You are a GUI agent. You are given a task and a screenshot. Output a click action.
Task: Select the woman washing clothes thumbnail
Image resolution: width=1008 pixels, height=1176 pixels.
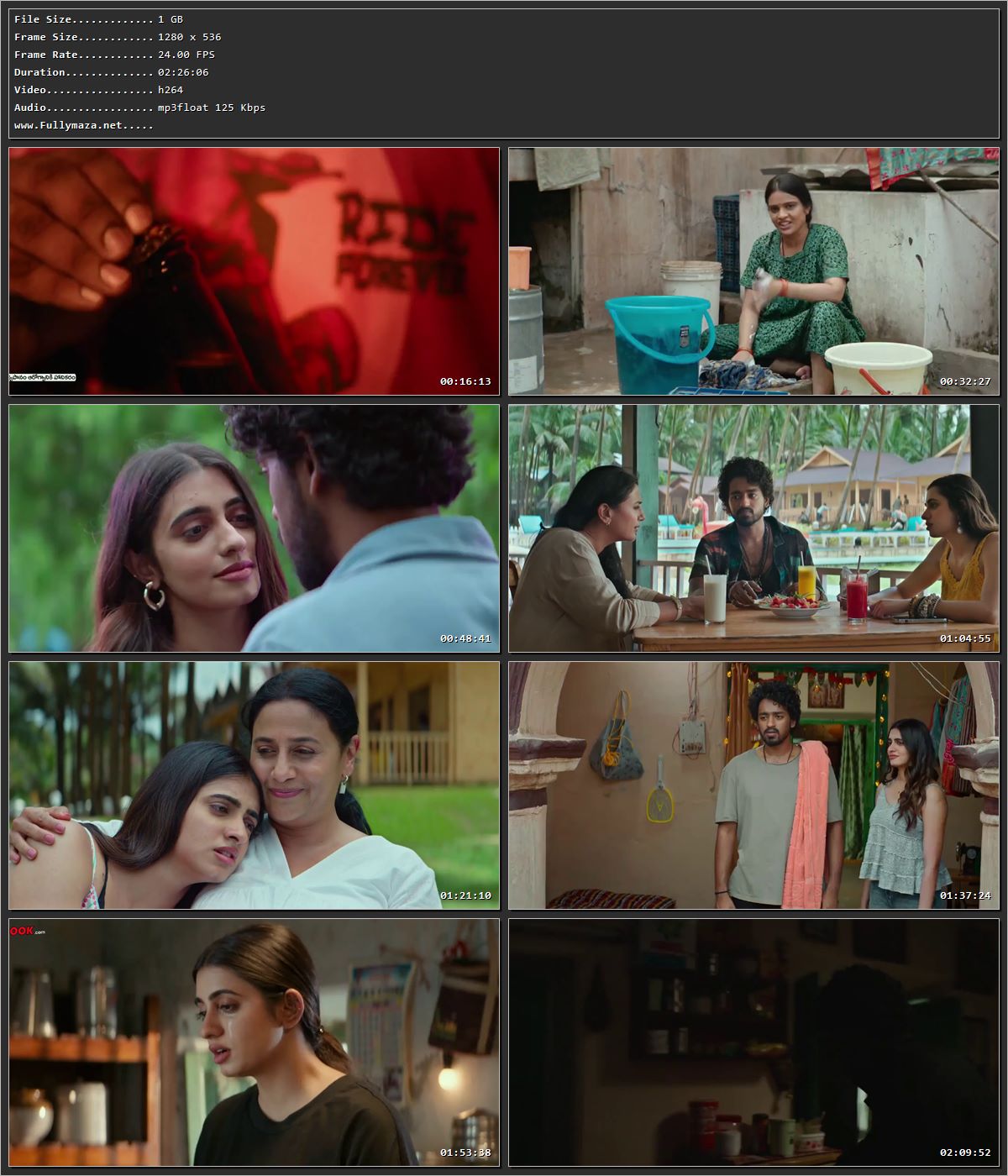pos(753,271)
